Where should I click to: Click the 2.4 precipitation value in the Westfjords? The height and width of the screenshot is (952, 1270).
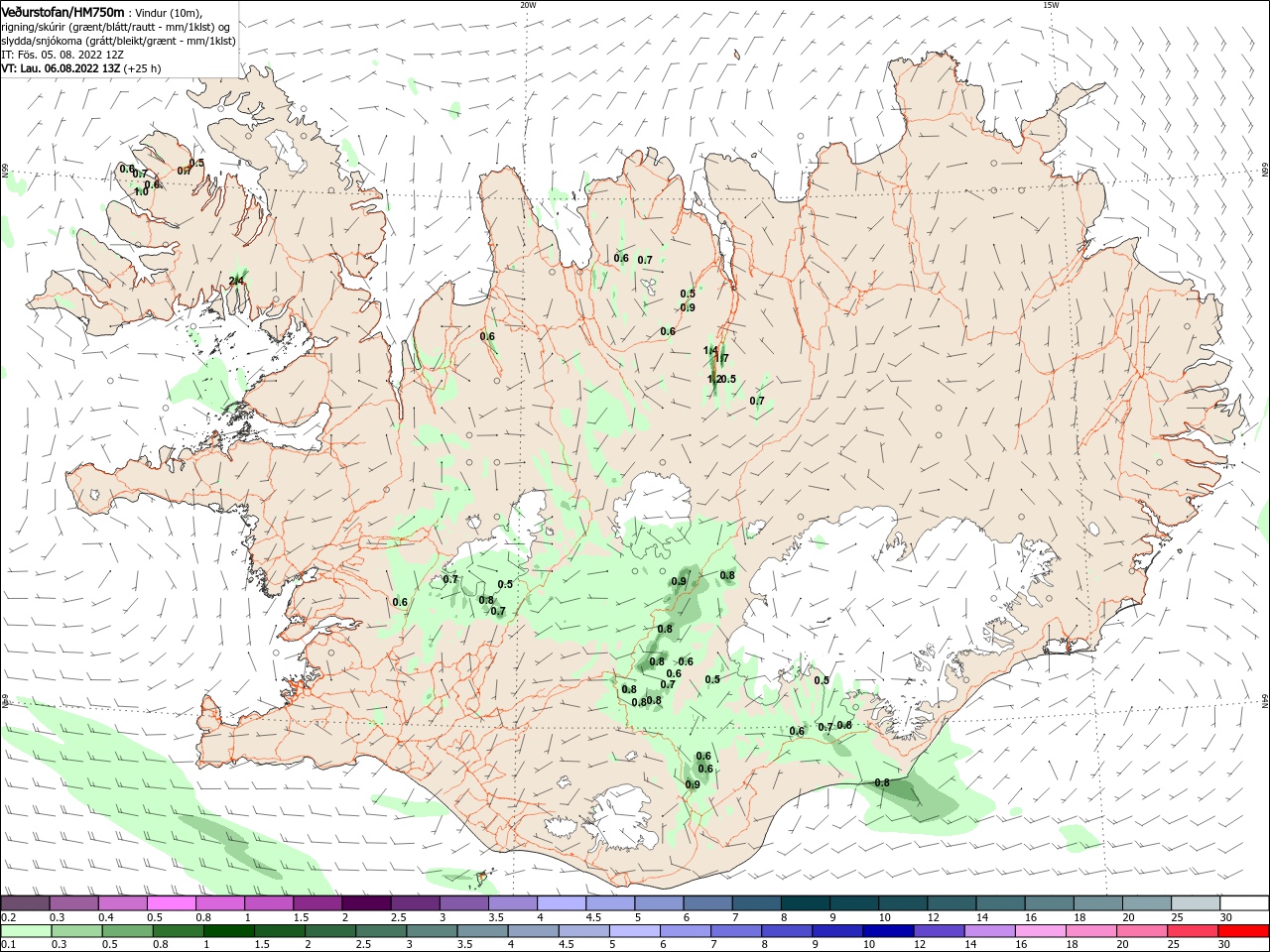[x=236, y=281]
